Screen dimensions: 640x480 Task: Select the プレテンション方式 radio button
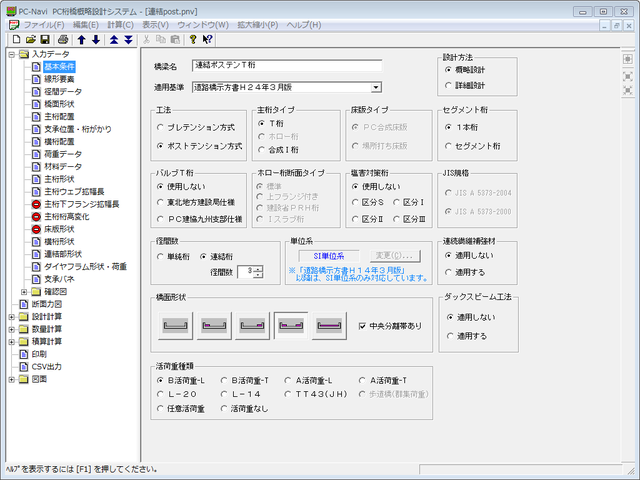(162, 128)
